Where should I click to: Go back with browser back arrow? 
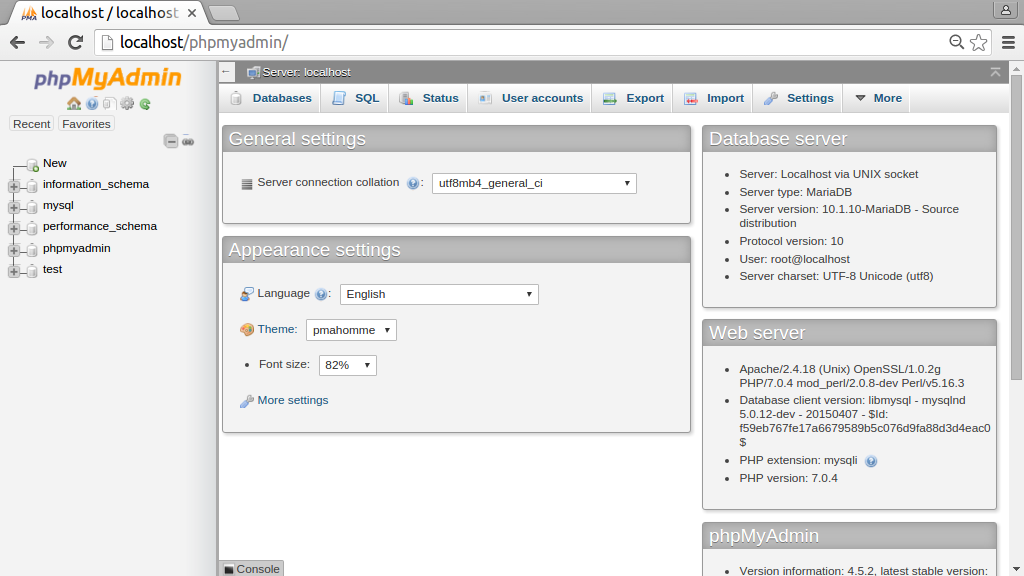(18, 42)
